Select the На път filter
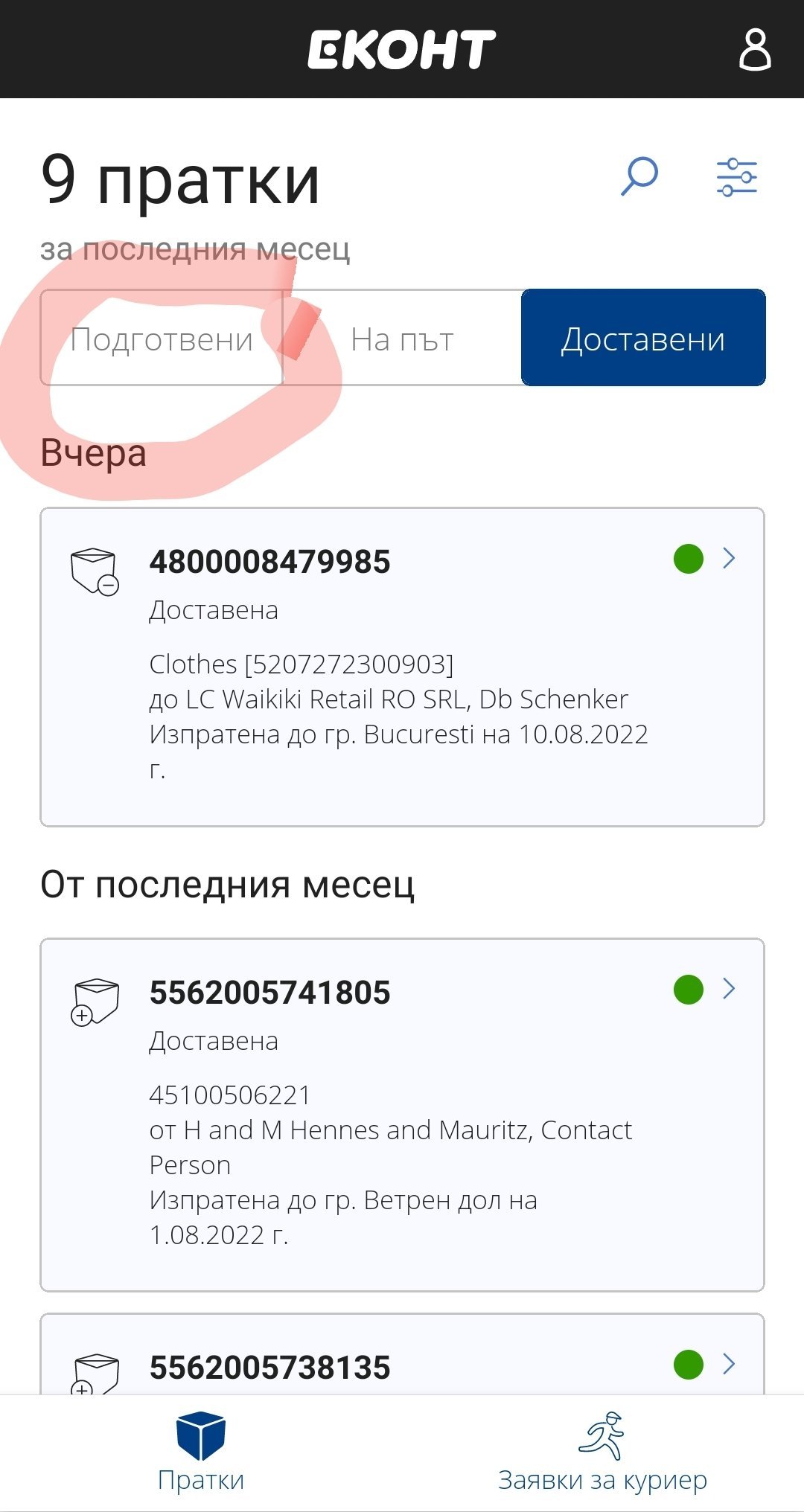 (x=402, y=339)
